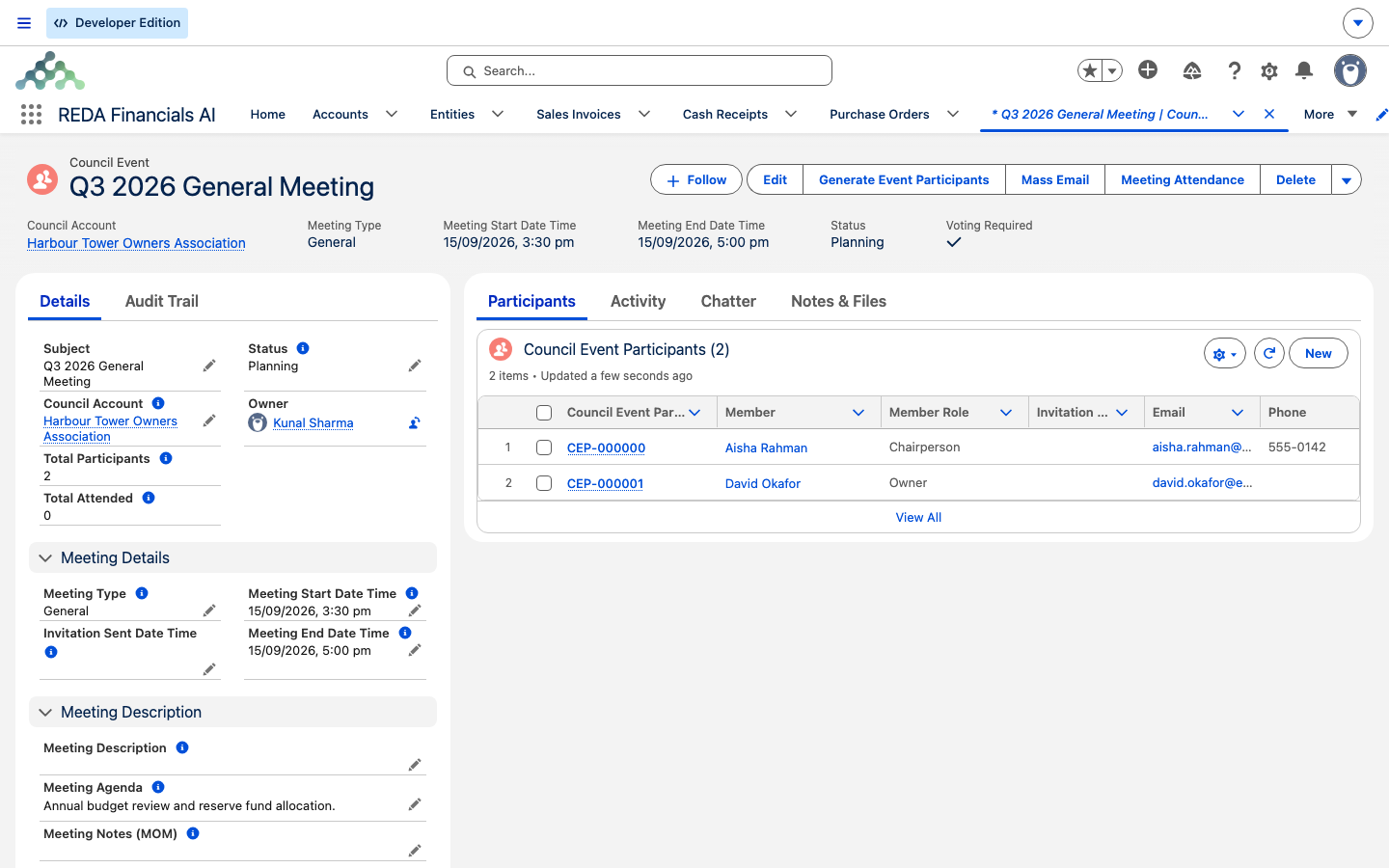The image size is (1389, 868).
Task: Click the global actions plus icon
Action: click(1148, 69)
